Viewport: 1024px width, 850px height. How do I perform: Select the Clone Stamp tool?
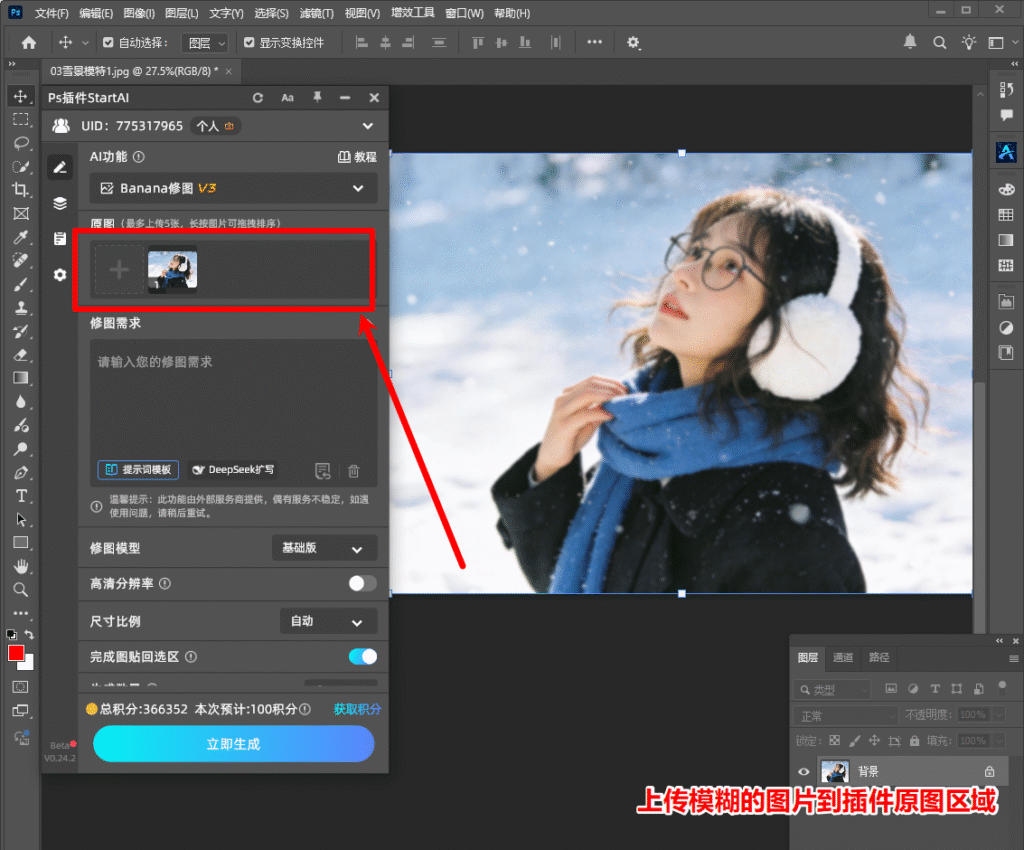pyautogui.click(x=21, y=307)
